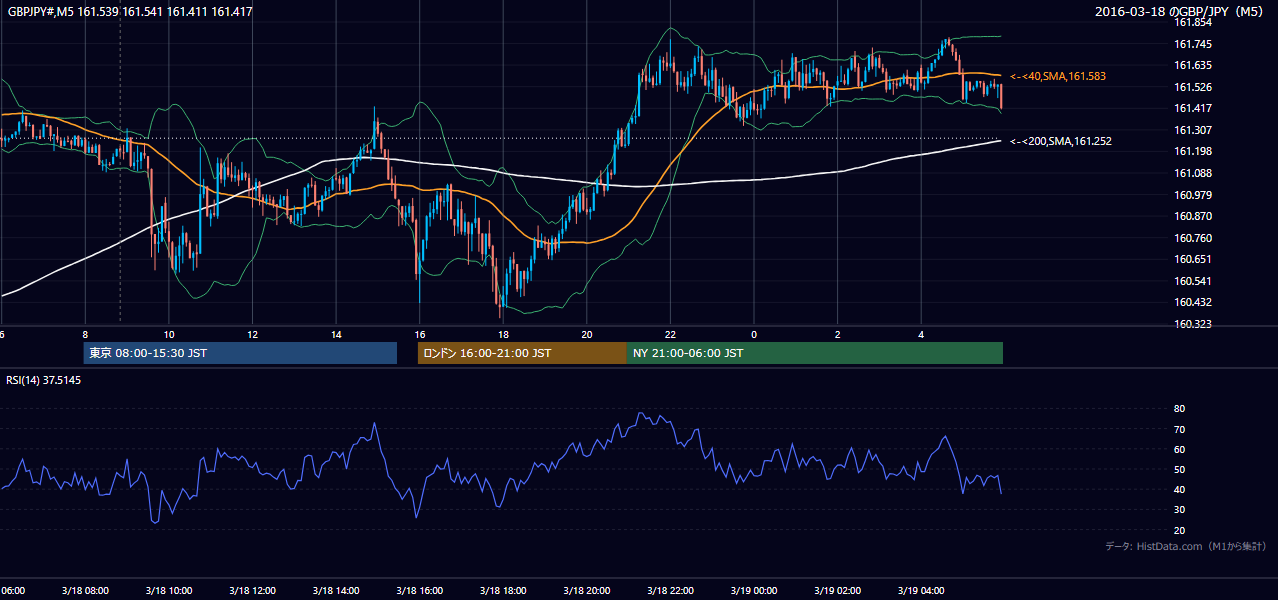
Task: Click the 161.307 price axis label
Action: [1193, 130]
